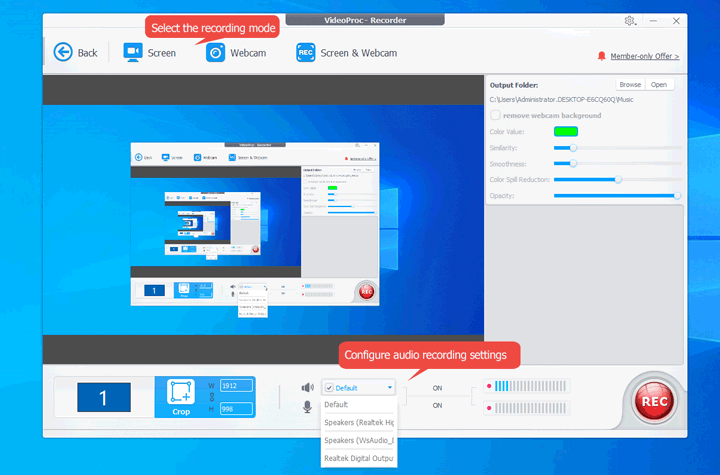This screenshot has width=720, height=475.
Task: Select display 1 thumbnail
Action: click(104, 397)
